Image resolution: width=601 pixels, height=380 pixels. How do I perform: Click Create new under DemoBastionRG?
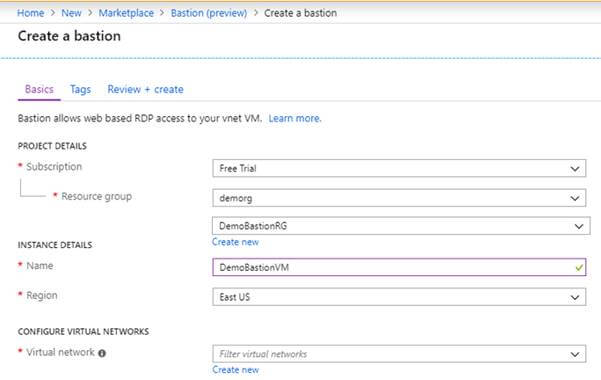(235, 242)
